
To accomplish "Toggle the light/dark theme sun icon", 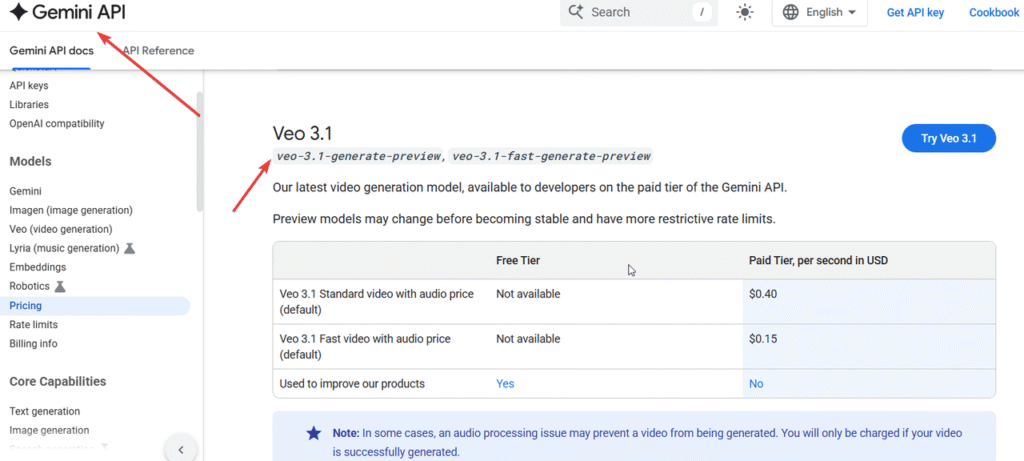I will [744, 13].
